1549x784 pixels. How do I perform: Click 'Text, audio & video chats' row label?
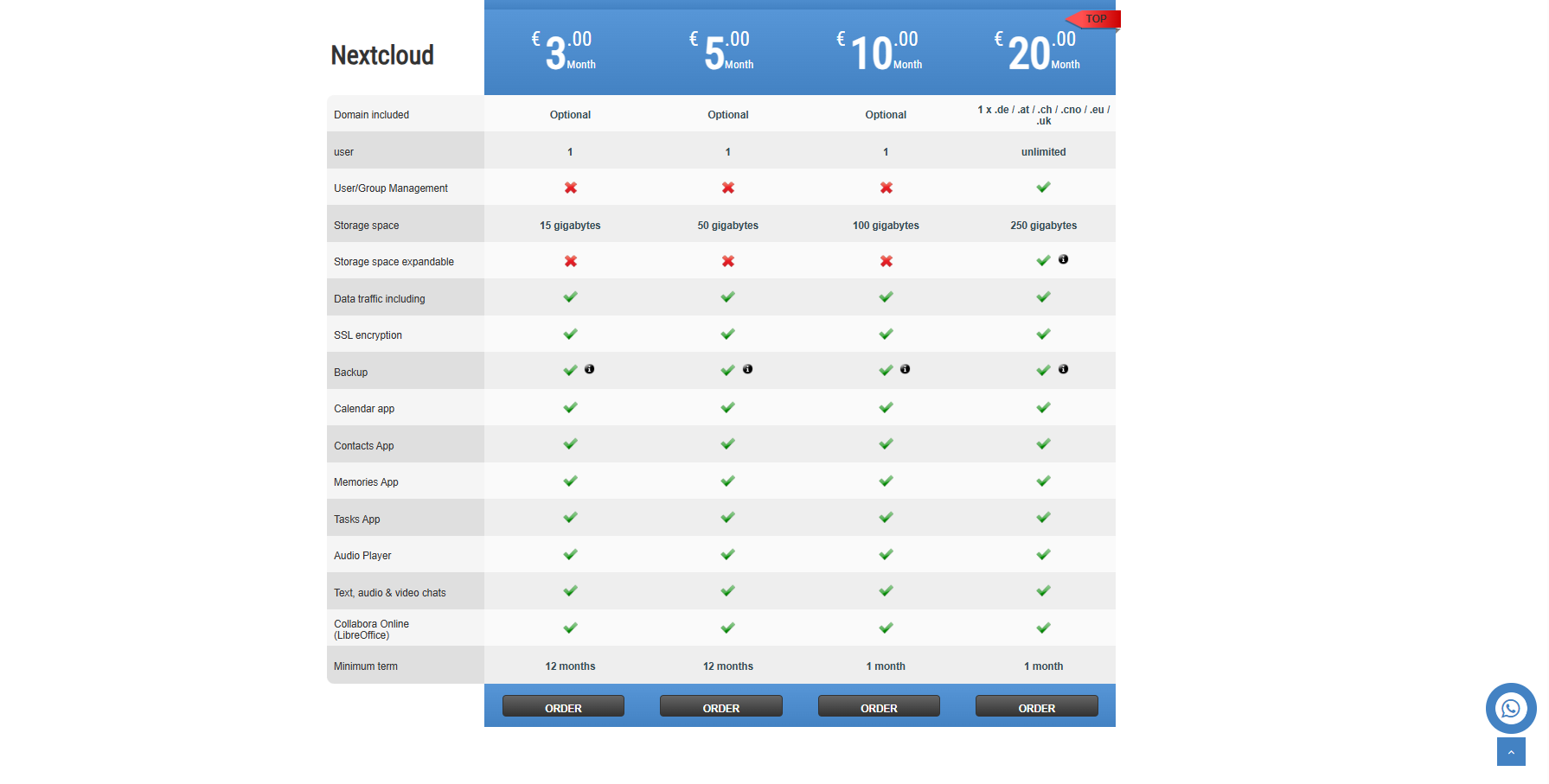(x=390, y=593)
